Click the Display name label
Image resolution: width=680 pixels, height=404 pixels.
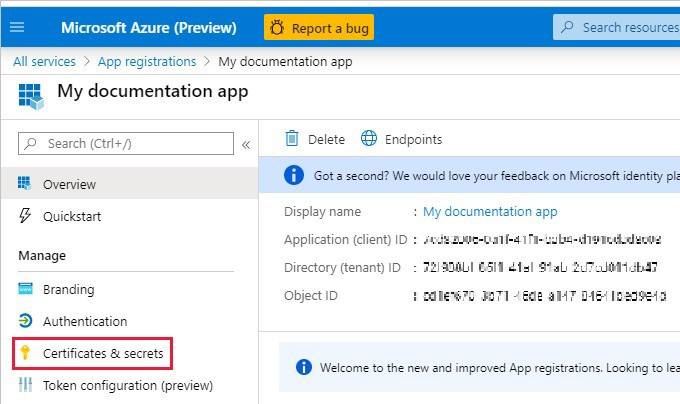pyautogui.click(x=322, y=212)
